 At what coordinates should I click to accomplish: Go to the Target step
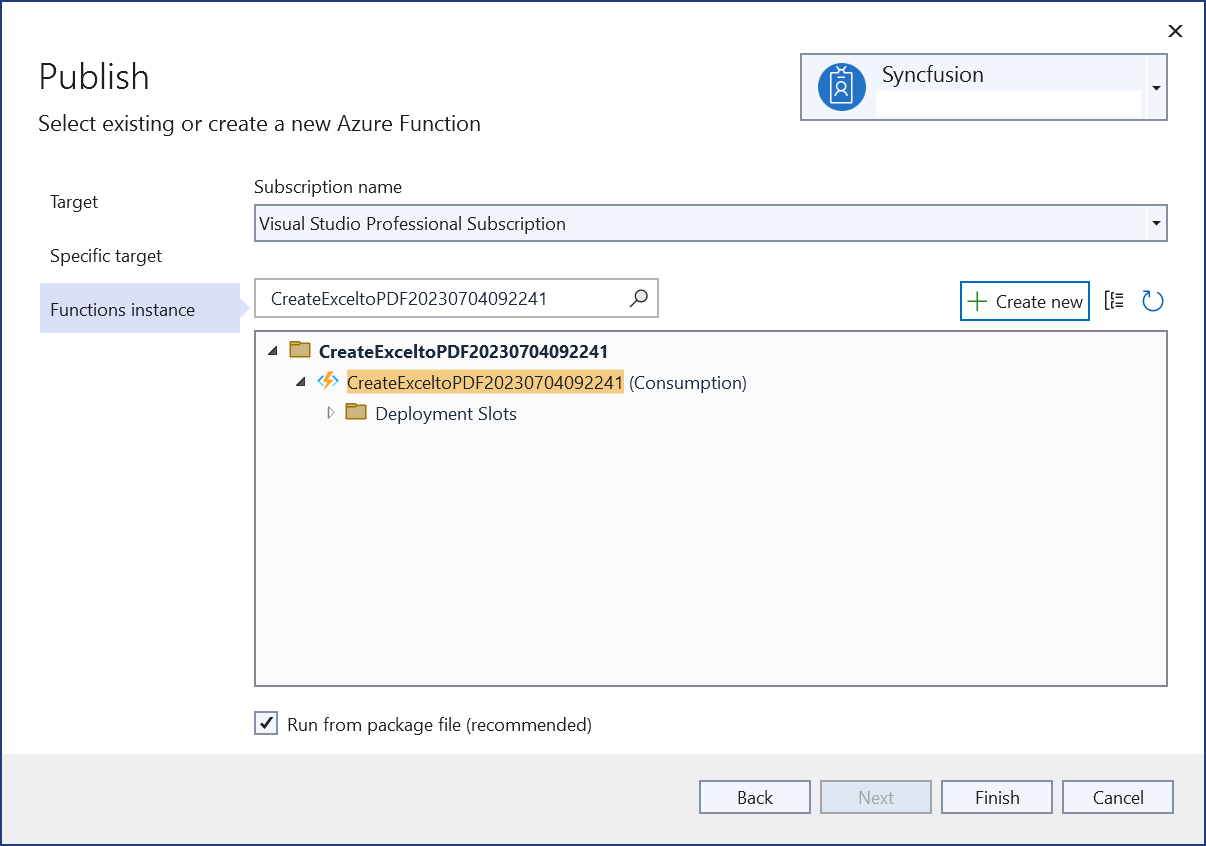click(x=74, y=202)
